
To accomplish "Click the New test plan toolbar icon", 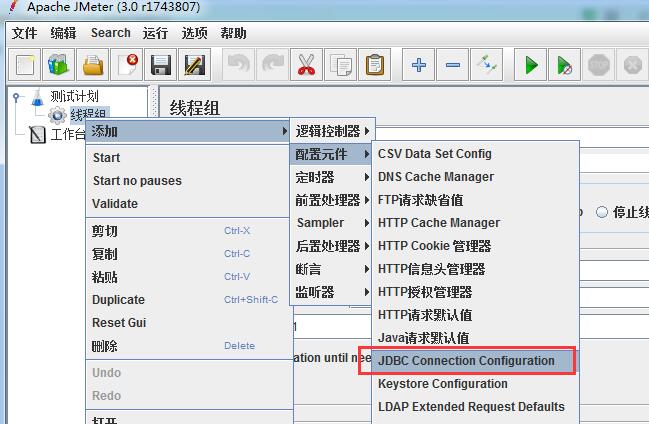I will pos(24,65).
